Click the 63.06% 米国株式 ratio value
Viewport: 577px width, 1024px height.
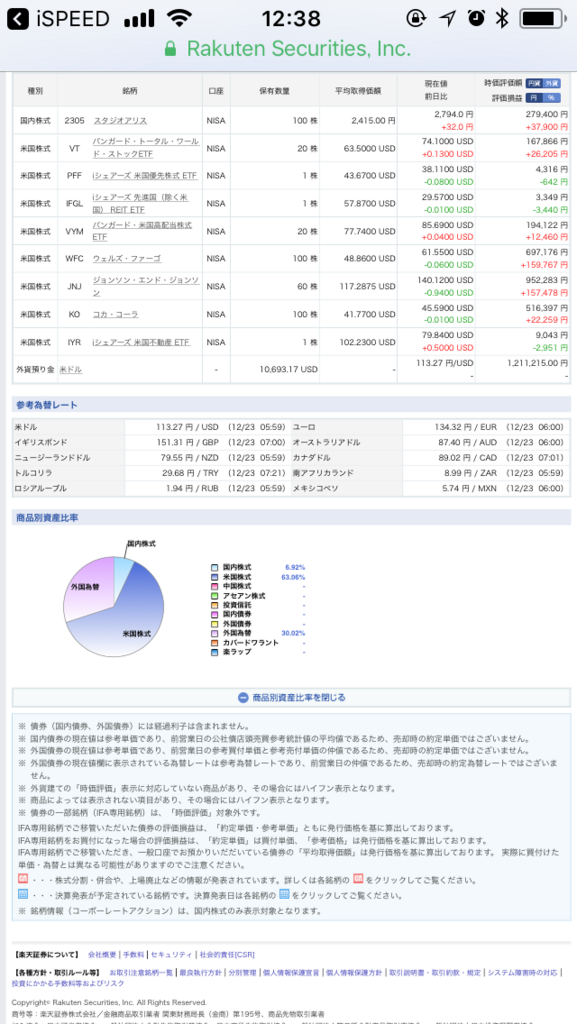tap(294, 577)
